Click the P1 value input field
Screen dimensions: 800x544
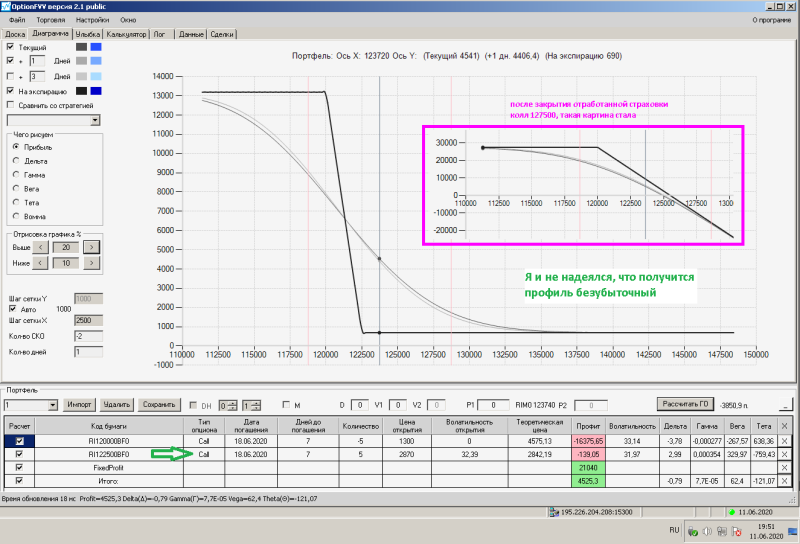click(493, 405)
